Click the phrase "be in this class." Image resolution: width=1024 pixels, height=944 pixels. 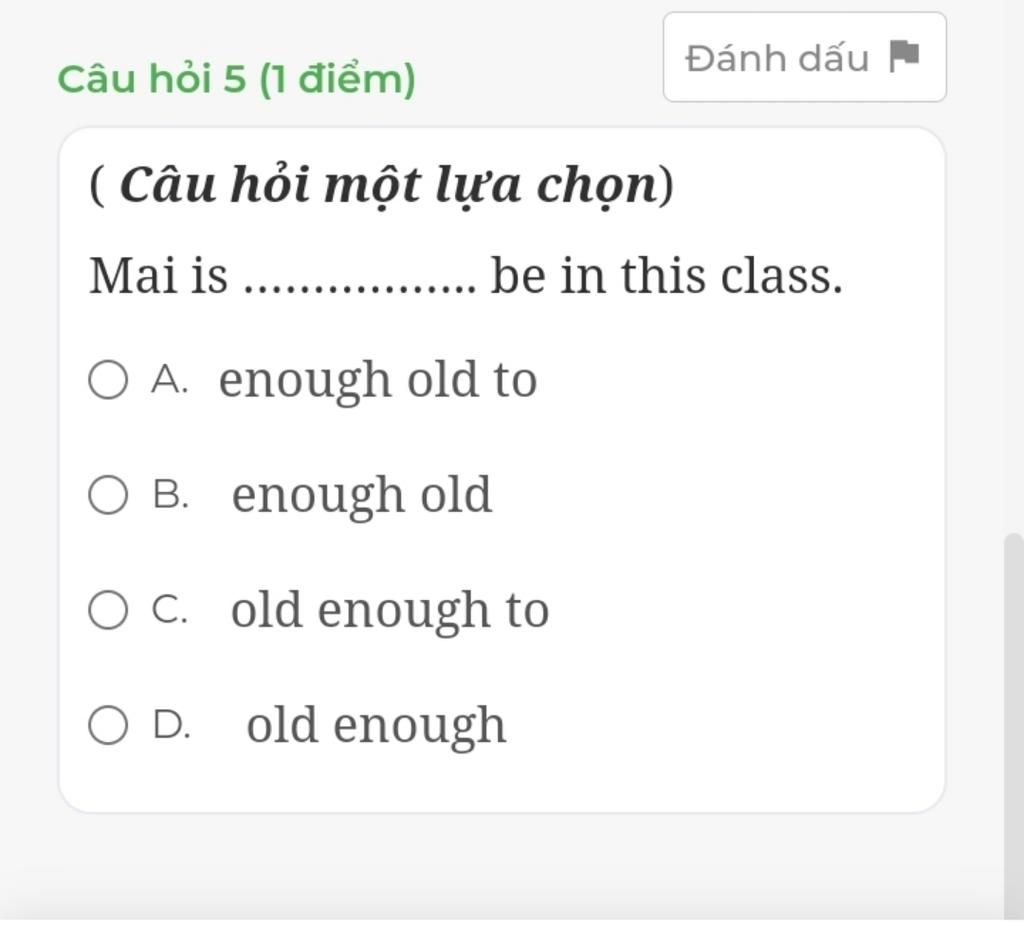click(667, 276)
